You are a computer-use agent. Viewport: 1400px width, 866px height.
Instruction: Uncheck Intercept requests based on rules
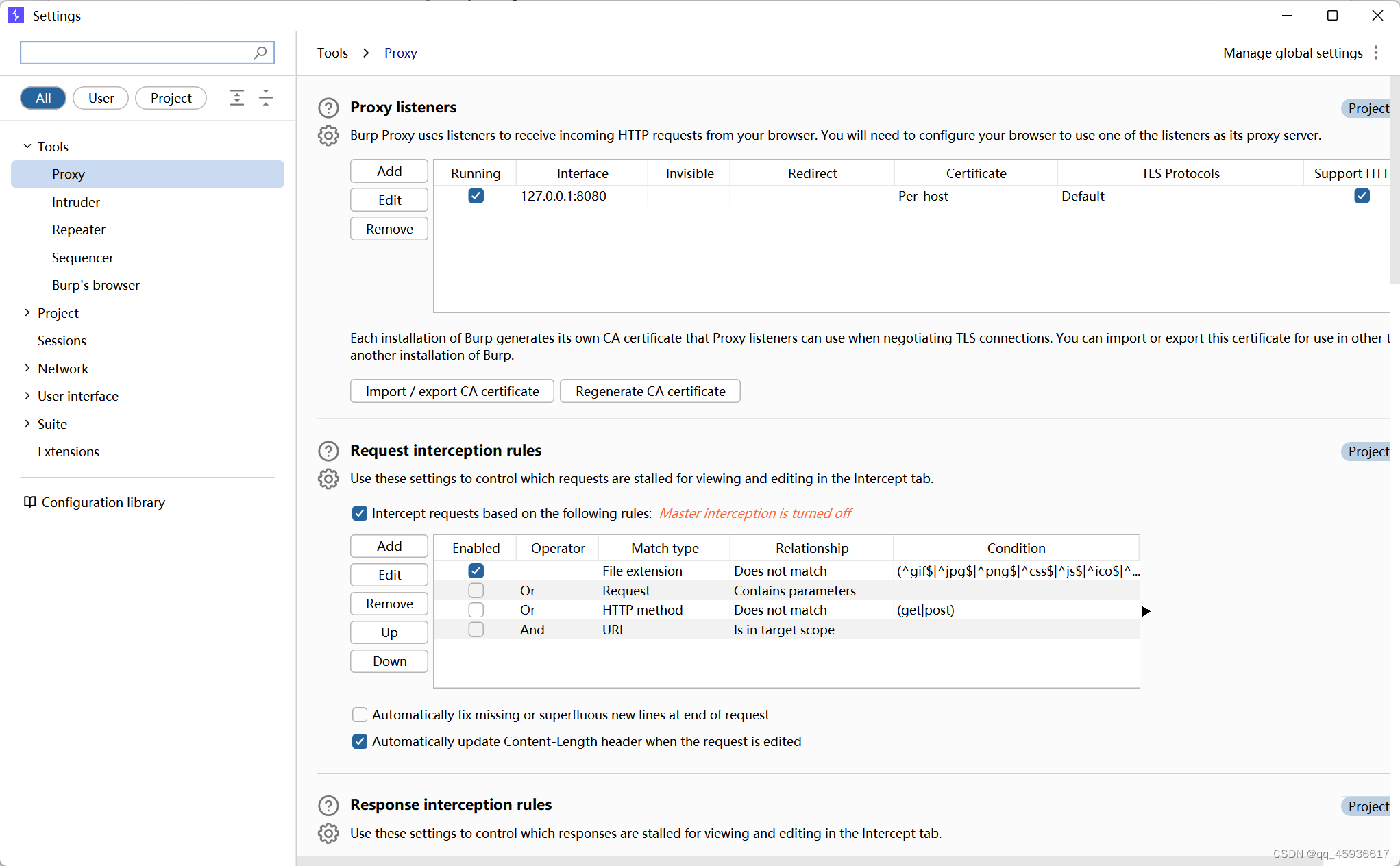tap(360, 513)
